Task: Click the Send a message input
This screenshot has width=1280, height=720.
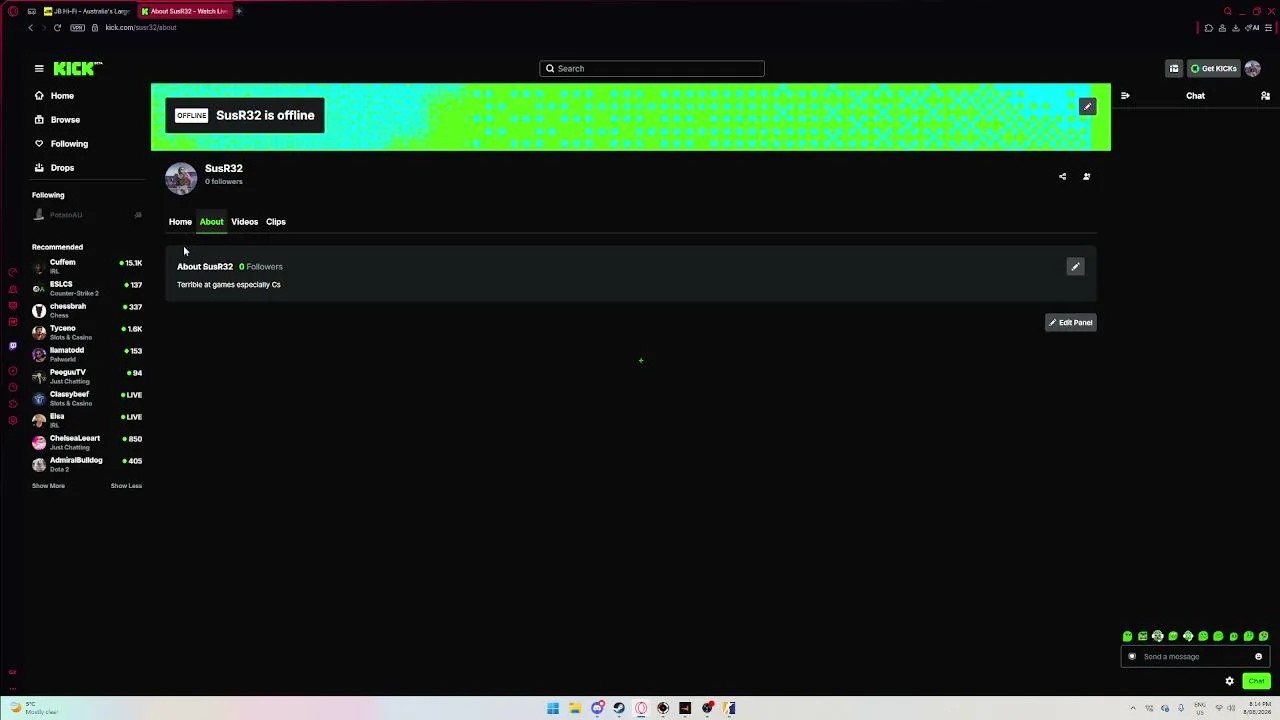Action: click(x=1195, y=657)
